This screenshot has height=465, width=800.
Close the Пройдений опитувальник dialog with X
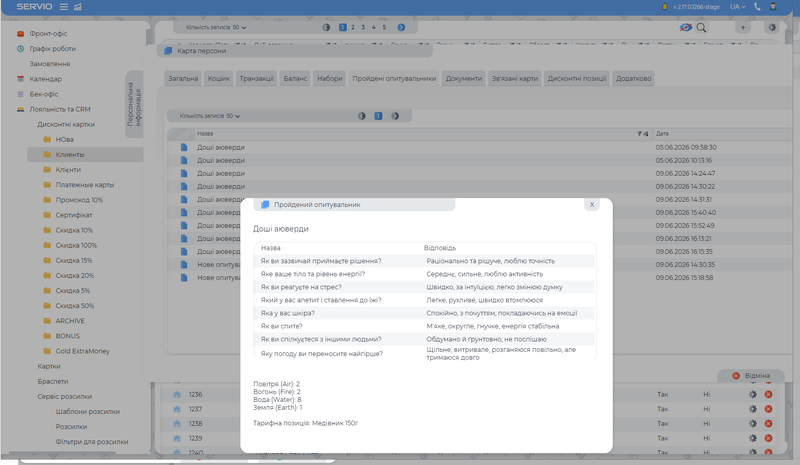[592, 205]
